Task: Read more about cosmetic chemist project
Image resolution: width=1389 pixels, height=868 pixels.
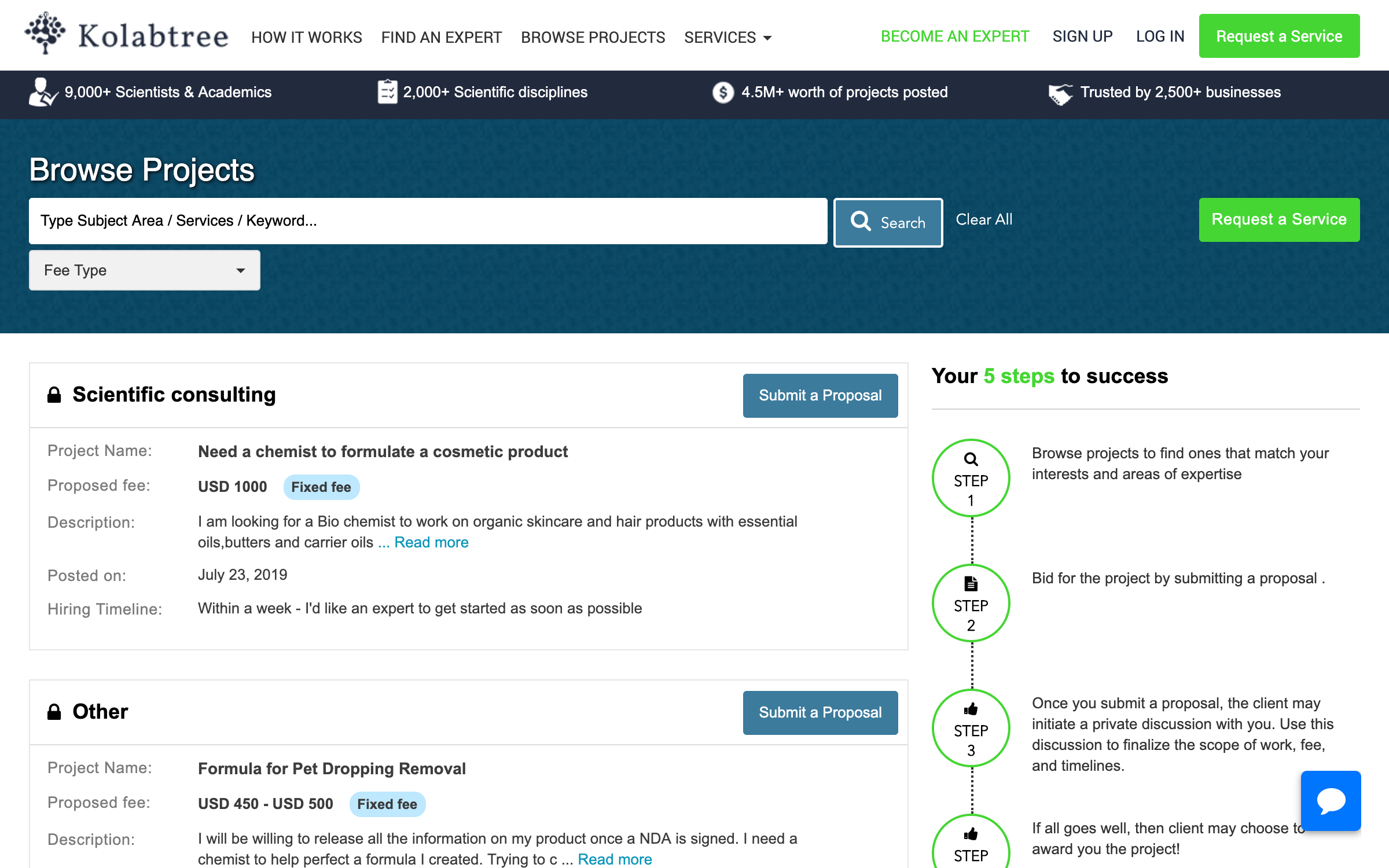Action: [x=431, y=542]
